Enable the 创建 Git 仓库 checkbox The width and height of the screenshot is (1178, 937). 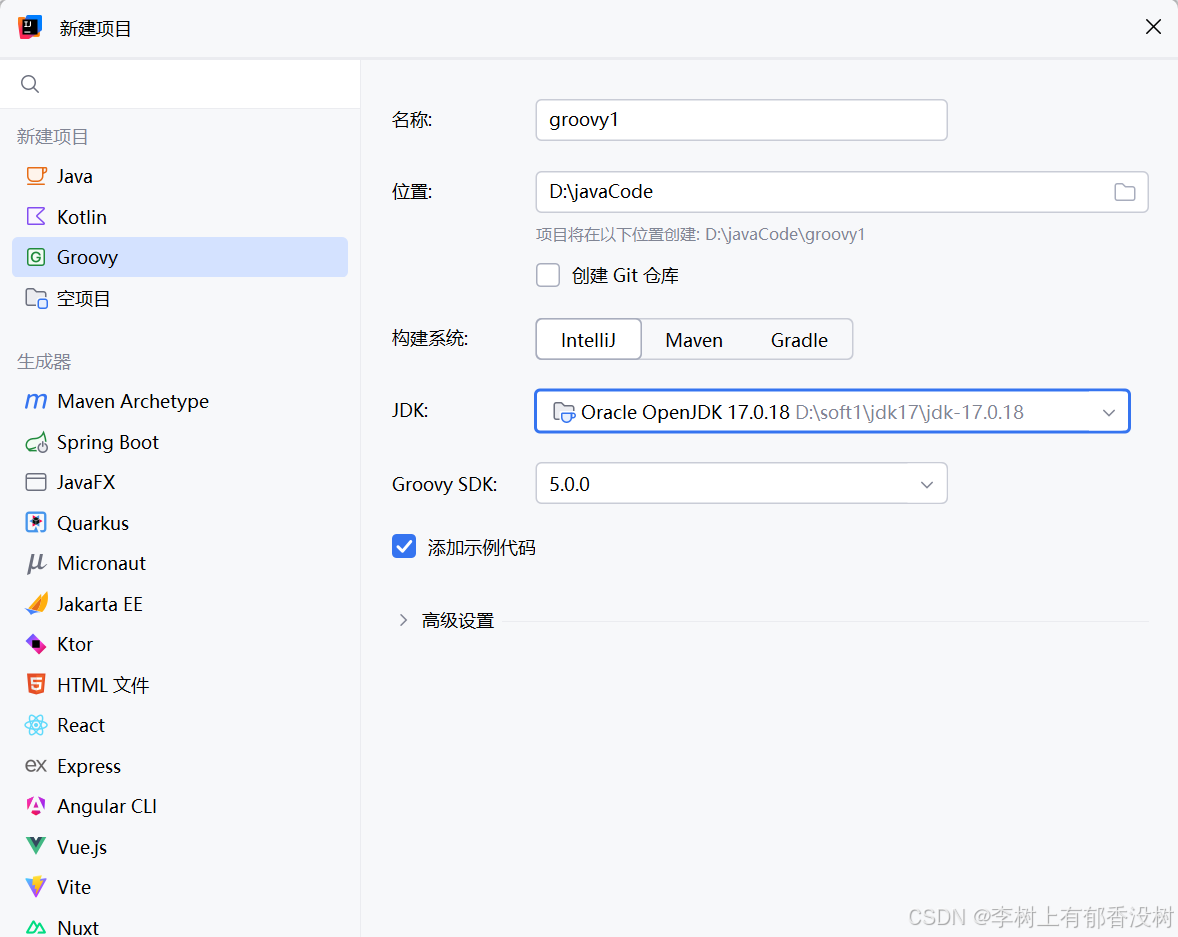(x=548, y=275)
